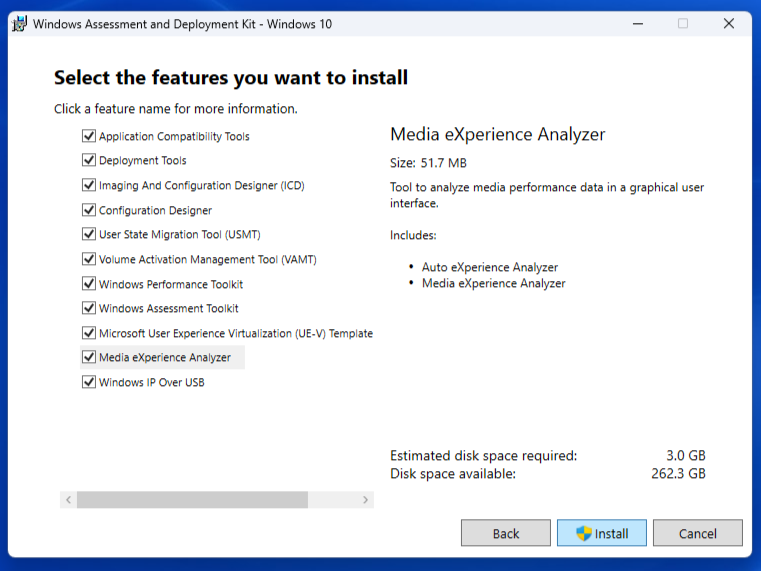Uncheck the Application Compatibility Tools checkbox
The width and height of the screenshot is (761, 571).
(89, 136)
